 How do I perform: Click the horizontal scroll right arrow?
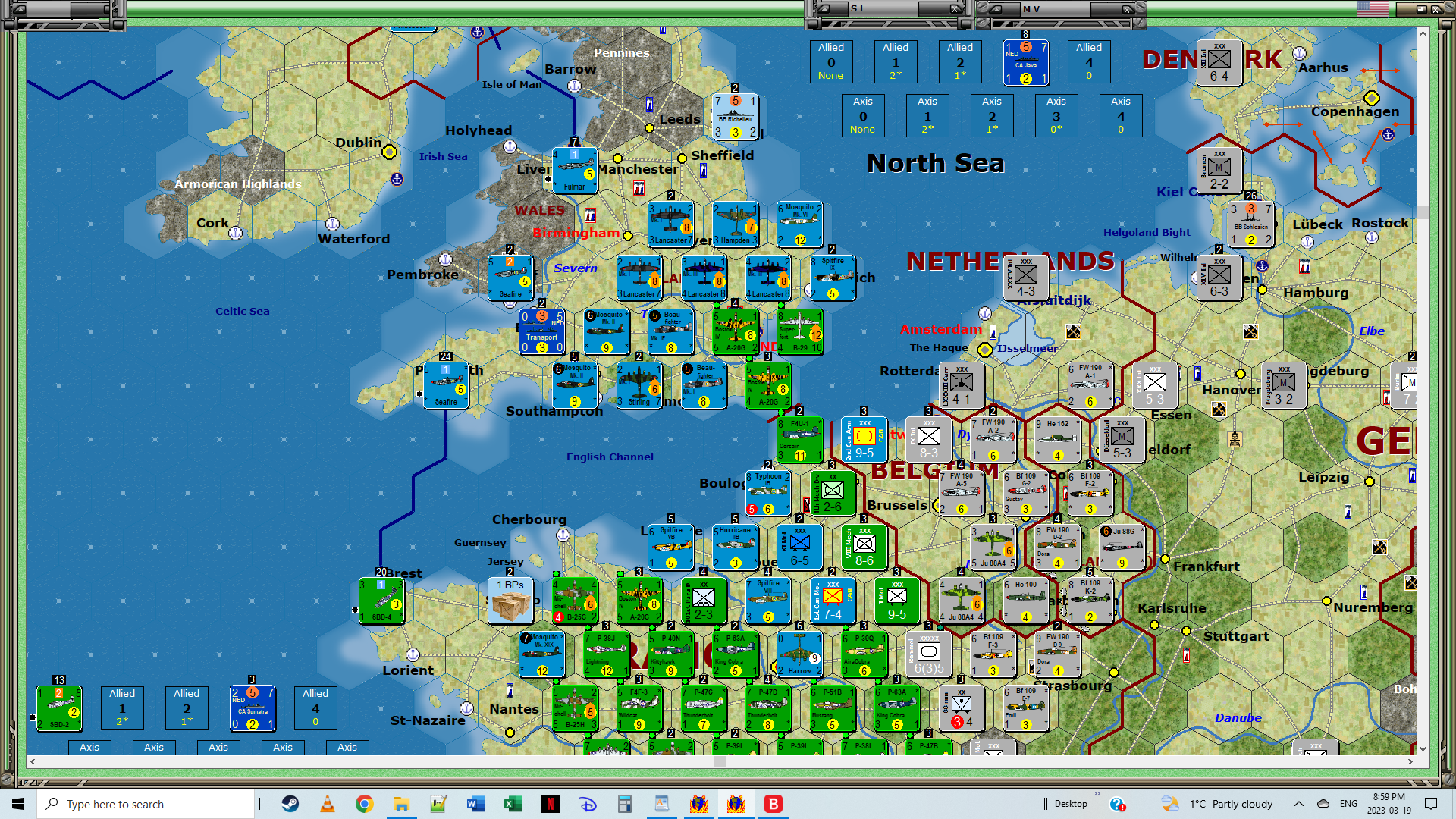tap(1410, 761)
